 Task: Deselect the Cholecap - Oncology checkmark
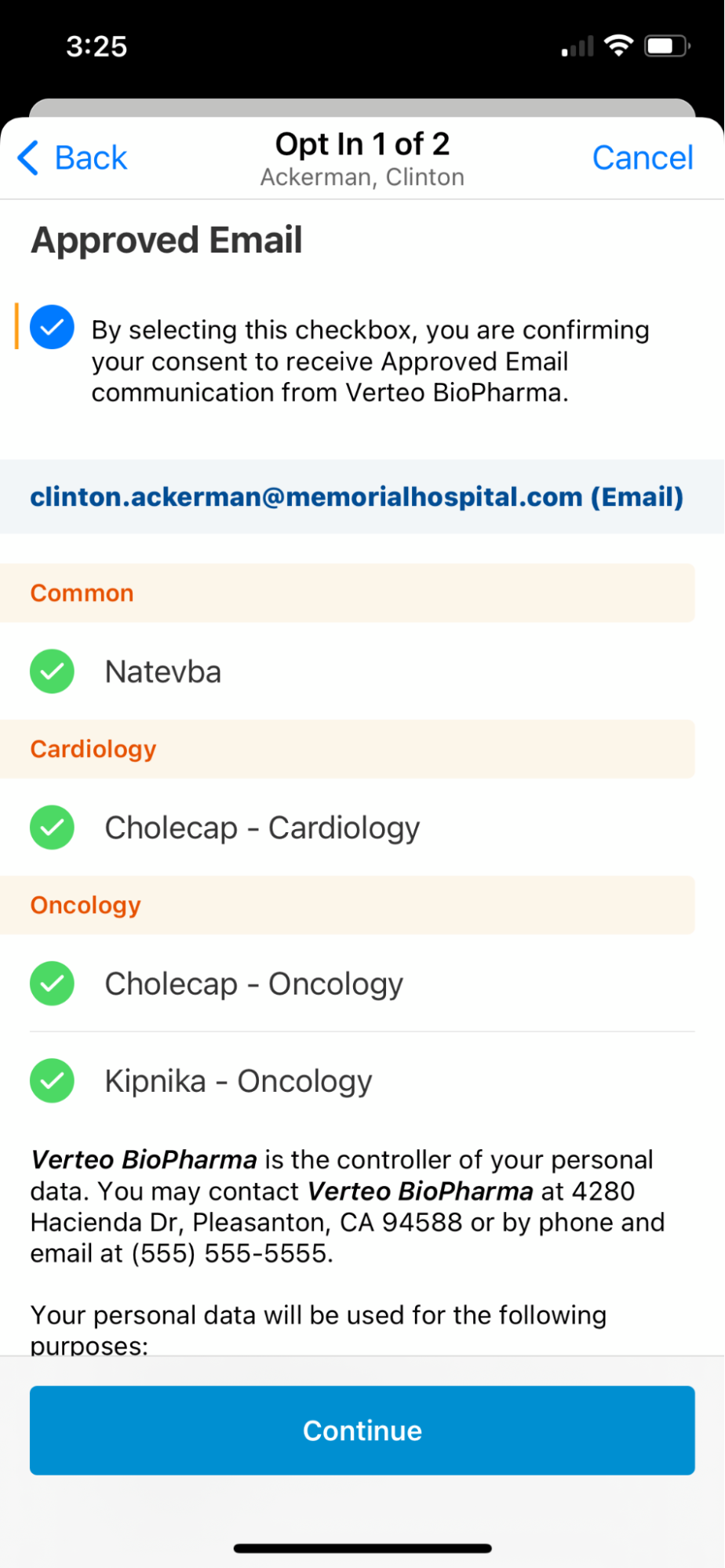53,984
